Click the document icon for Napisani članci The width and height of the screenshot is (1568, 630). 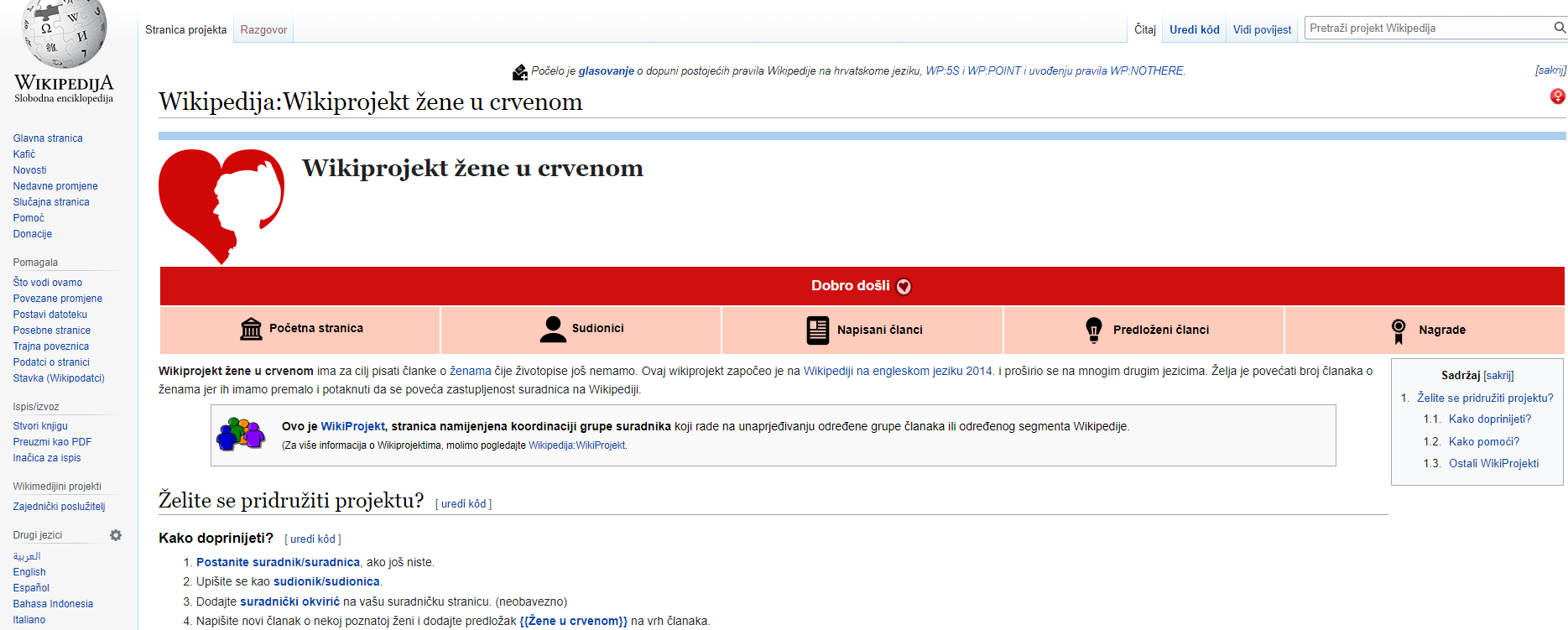click(x=817, y=331)
